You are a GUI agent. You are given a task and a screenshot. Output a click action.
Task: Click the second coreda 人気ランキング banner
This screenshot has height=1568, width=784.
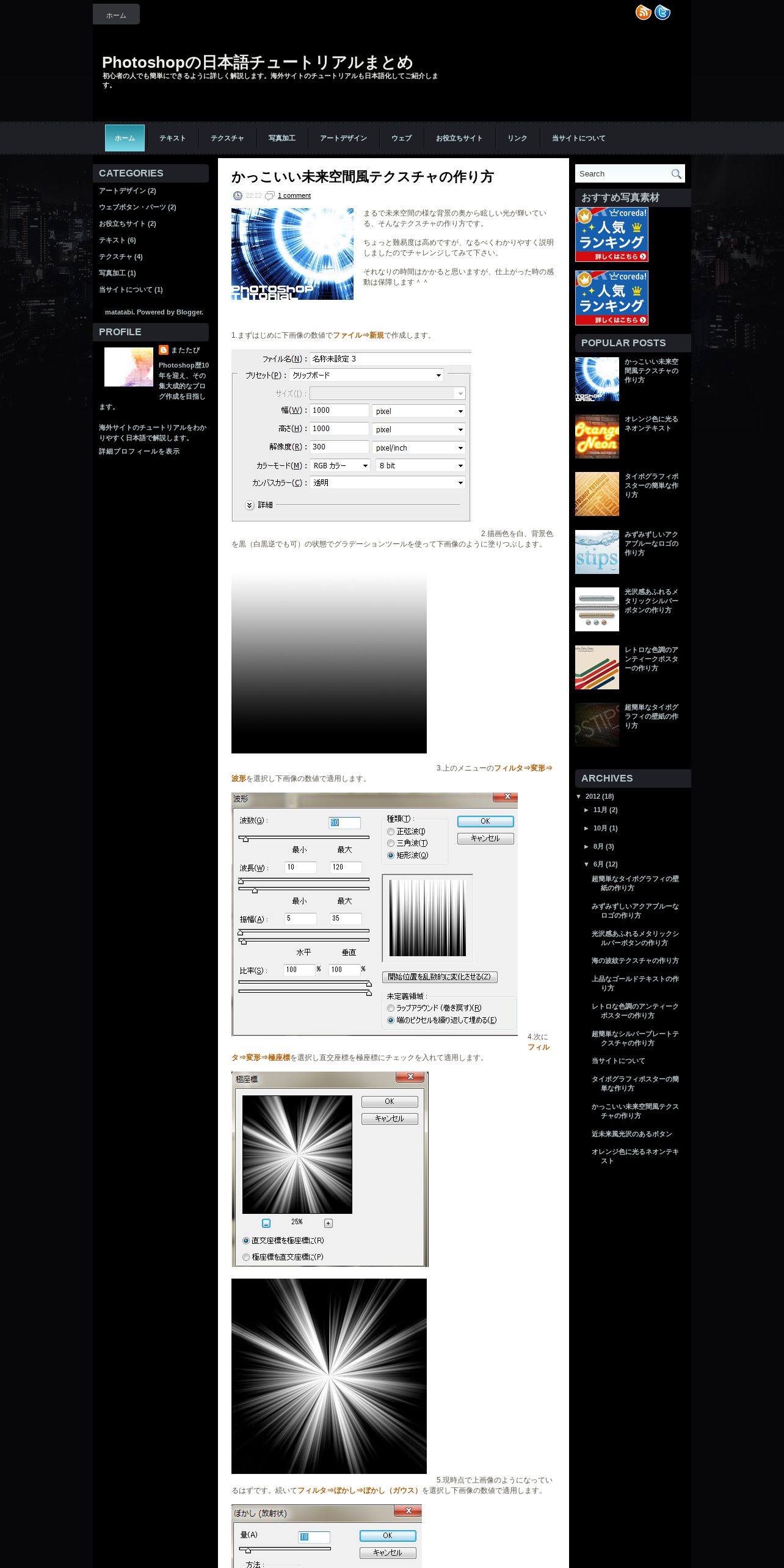pyautogui.click(x=612, y=298)
